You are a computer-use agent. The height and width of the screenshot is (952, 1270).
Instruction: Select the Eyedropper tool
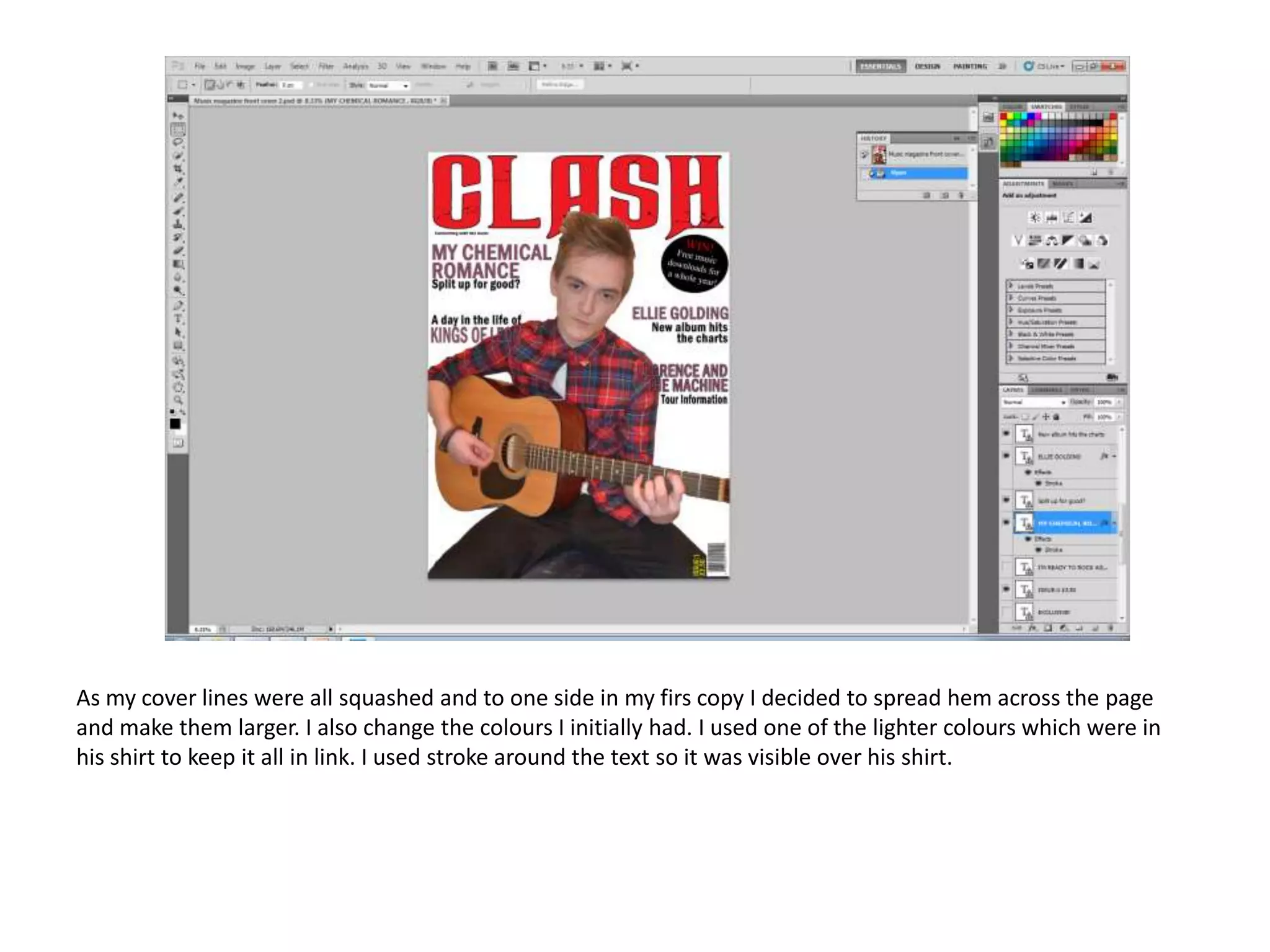pyautogui.click(x=178, y=182)
